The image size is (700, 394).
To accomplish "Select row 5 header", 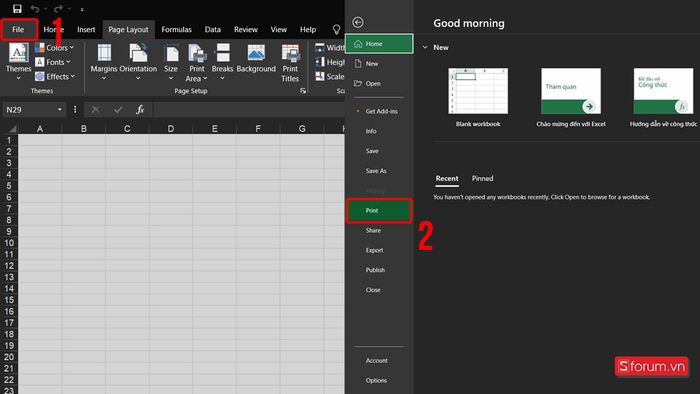I will 8,186.
